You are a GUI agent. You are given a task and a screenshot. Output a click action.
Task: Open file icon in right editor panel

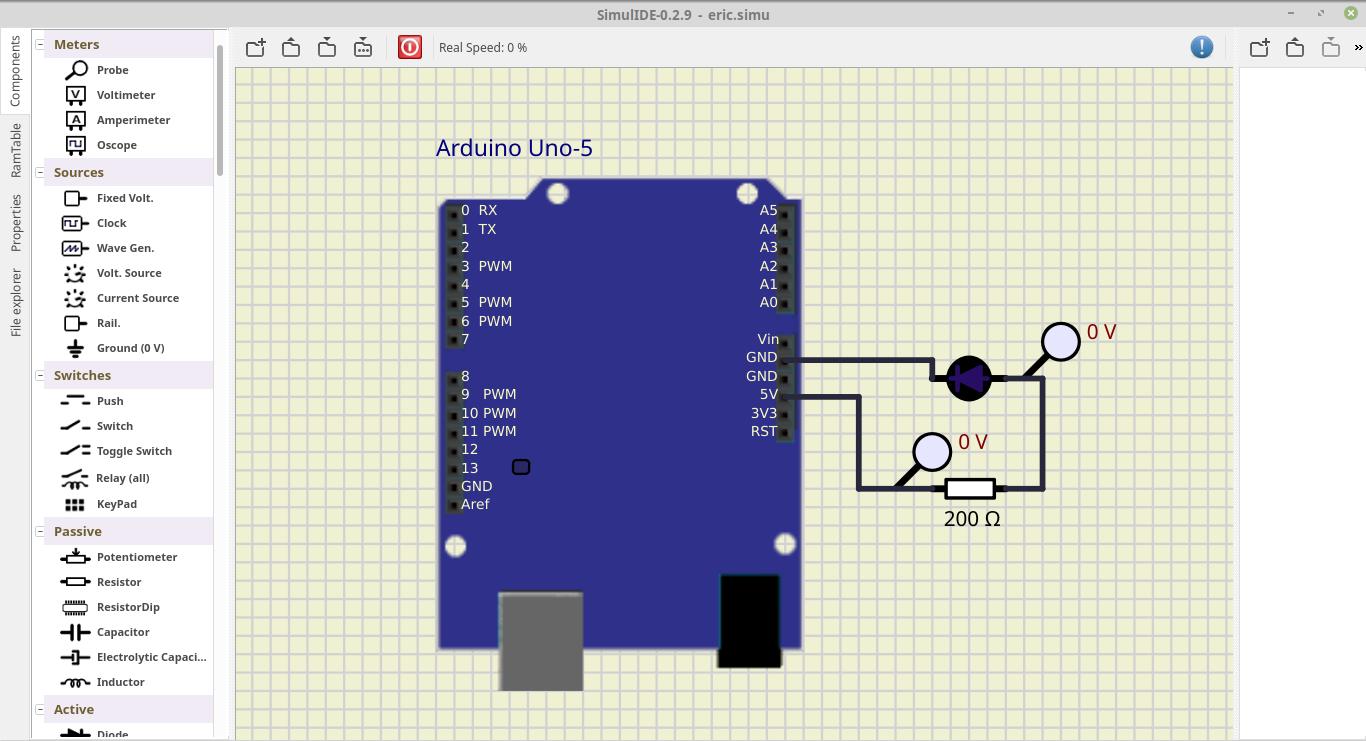[x=1295, y=47]
